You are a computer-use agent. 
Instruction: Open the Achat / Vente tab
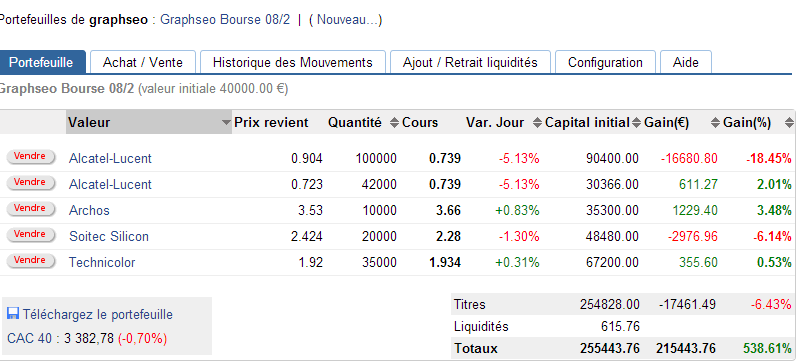[143, 63]
